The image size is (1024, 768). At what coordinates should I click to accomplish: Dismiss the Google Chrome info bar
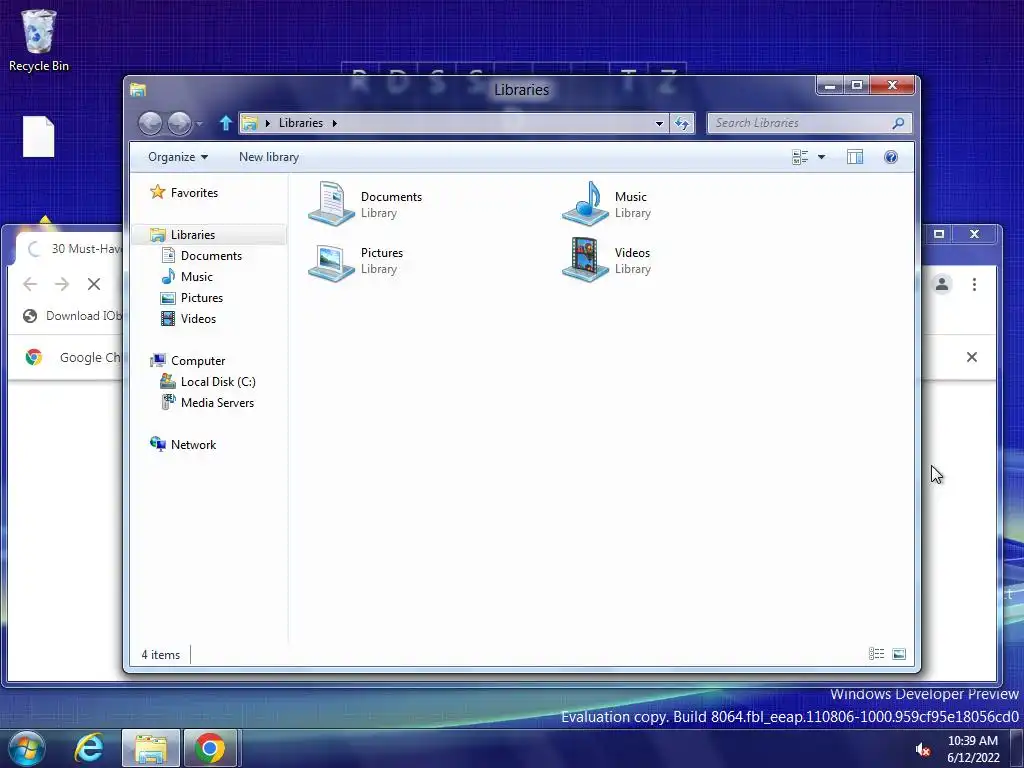[972, 357]
